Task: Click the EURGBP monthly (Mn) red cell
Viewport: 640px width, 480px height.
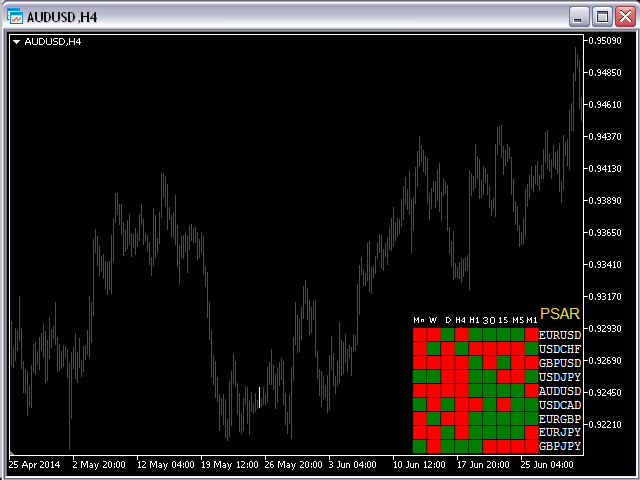Action: 420,418
